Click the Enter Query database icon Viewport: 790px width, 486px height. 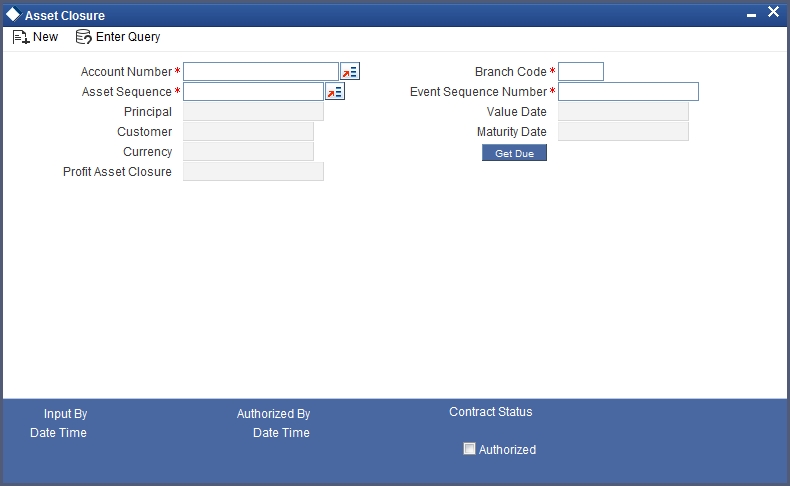pyautogui.click(x=83, y=37)
